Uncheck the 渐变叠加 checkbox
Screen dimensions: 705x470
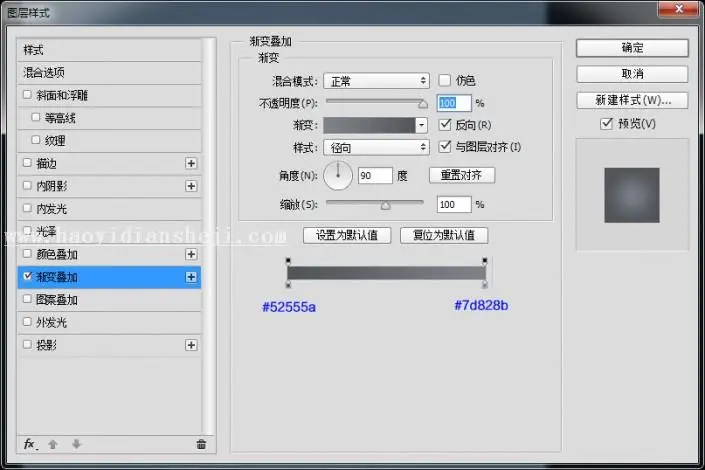(27, 276)
